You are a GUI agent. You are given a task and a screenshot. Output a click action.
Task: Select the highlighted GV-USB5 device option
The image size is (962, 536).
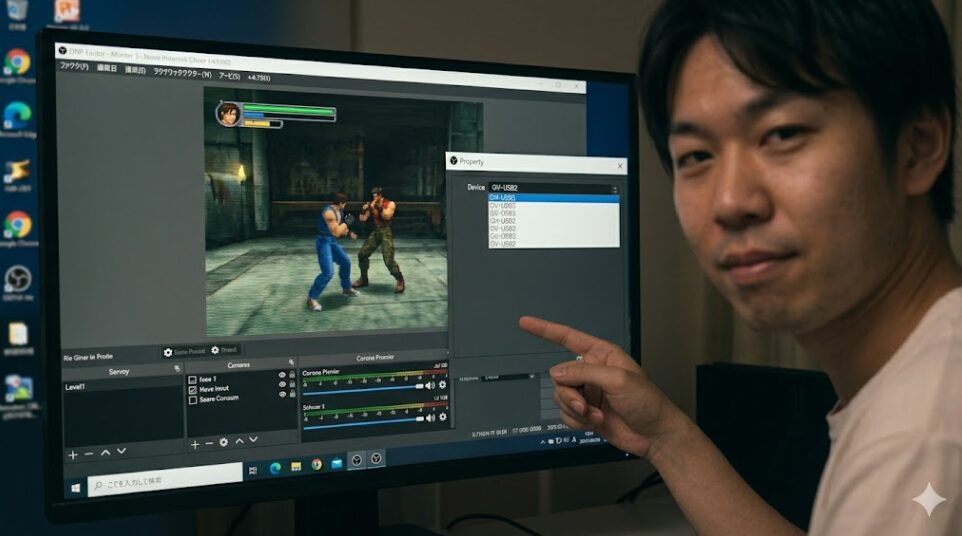tap(553, 198)
